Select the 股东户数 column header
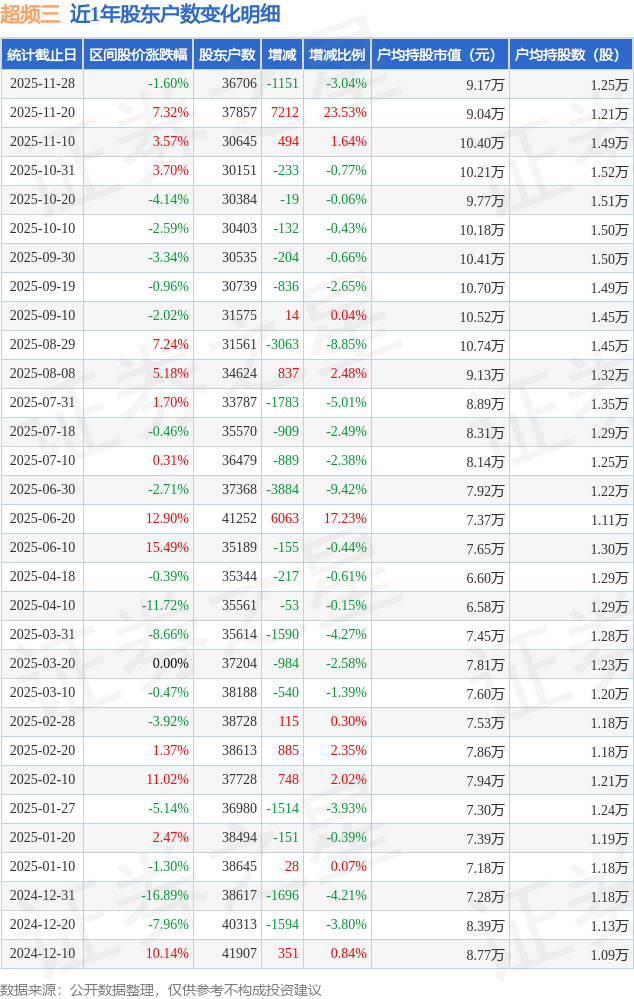The height and width of the screenshot is (999, 634). click(227, 55)
